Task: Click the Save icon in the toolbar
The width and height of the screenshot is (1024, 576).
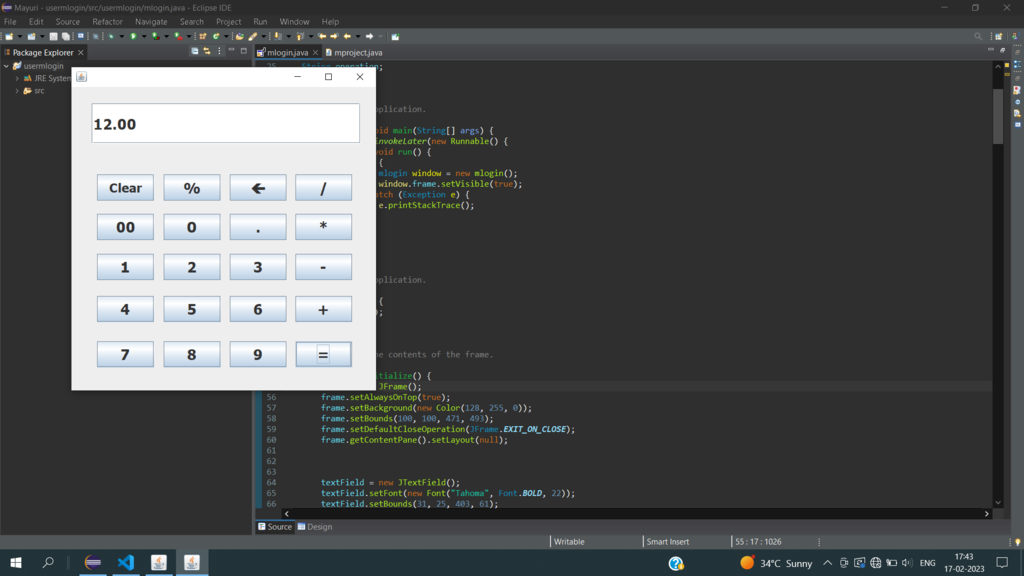Action: point(53,36)
